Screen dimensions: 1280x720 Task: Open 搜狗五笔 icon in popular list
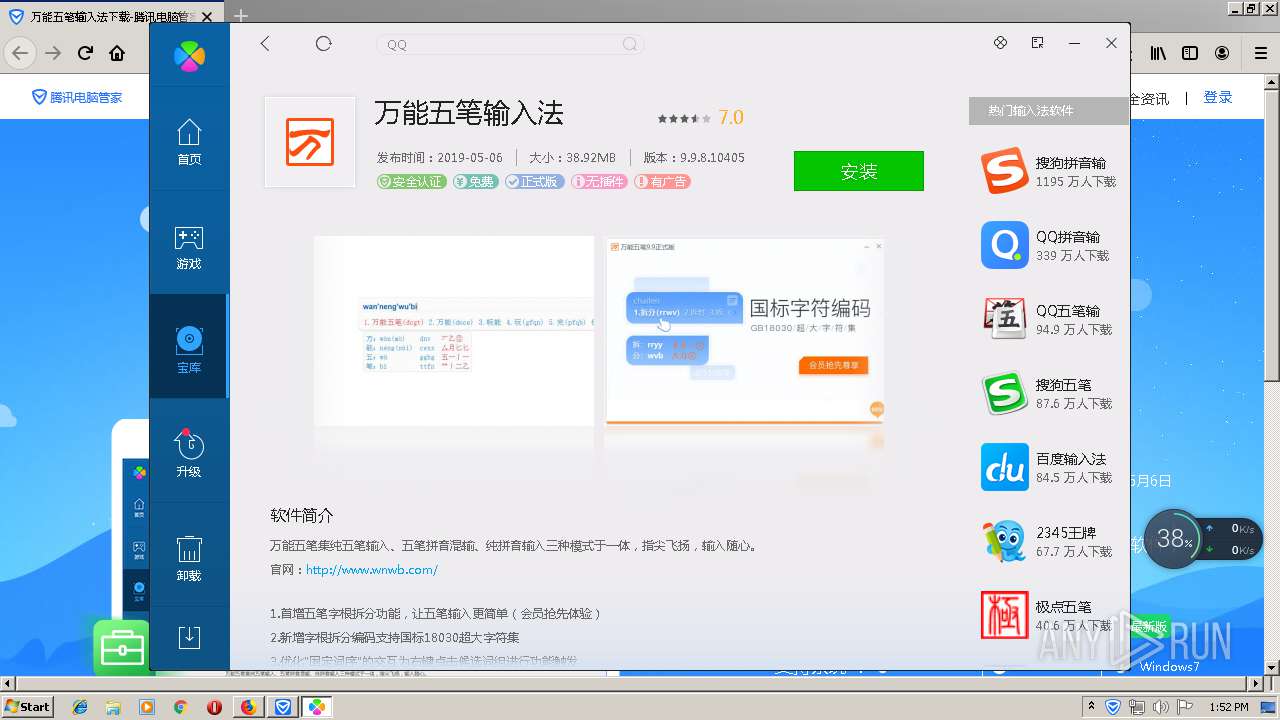(1004, 393)
